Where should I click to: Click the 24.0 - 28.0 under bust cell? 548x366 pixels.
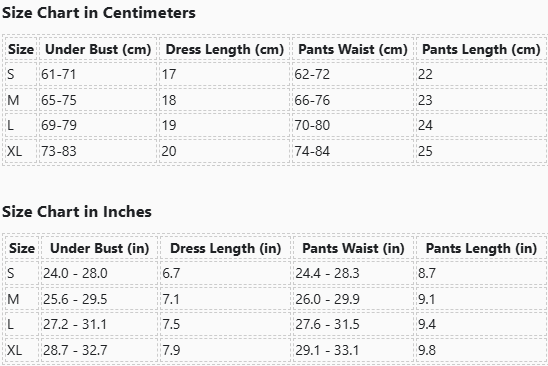click(x=99, y=273)
